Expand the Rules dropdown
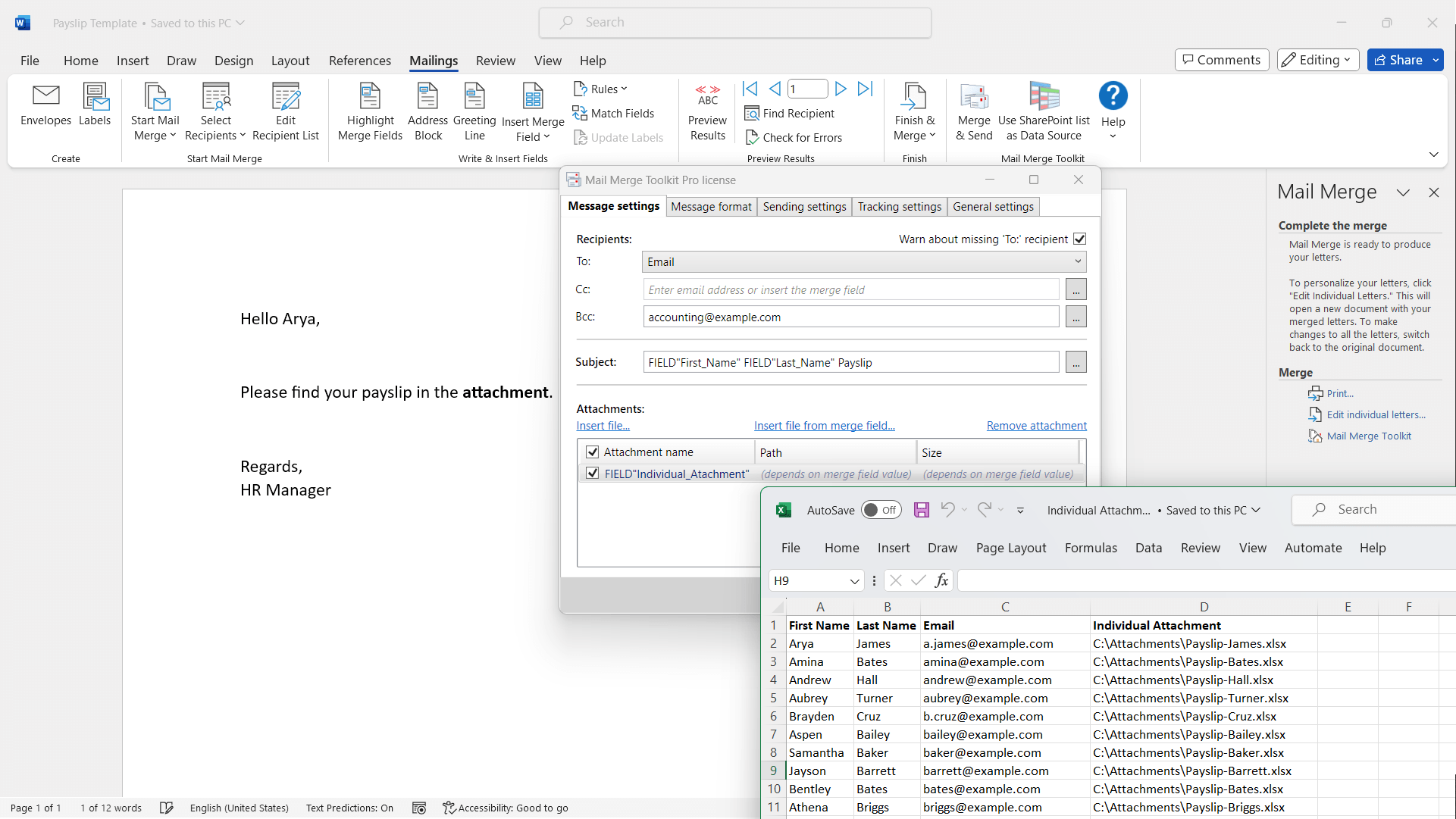1456x819 pixels. 601,89
